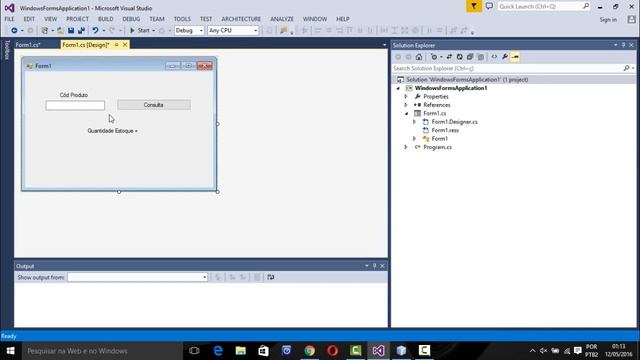Image resolution: width=640 pixels, height=360 pixels.
Task: Open the PROJECT menu
Action: click(77, 19)
